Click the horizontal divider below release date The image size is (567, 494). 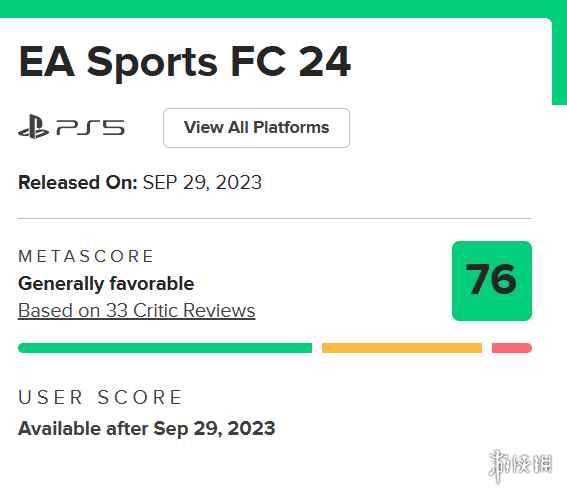[274, 218]
